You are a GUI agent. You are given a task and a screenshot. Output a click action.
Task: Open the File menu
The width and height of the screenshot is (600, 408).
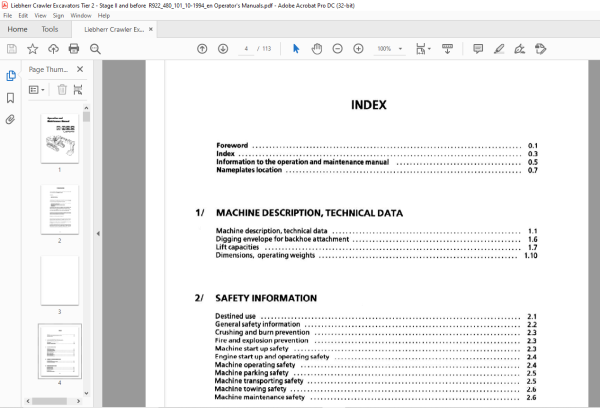click(x=8, y=16)
